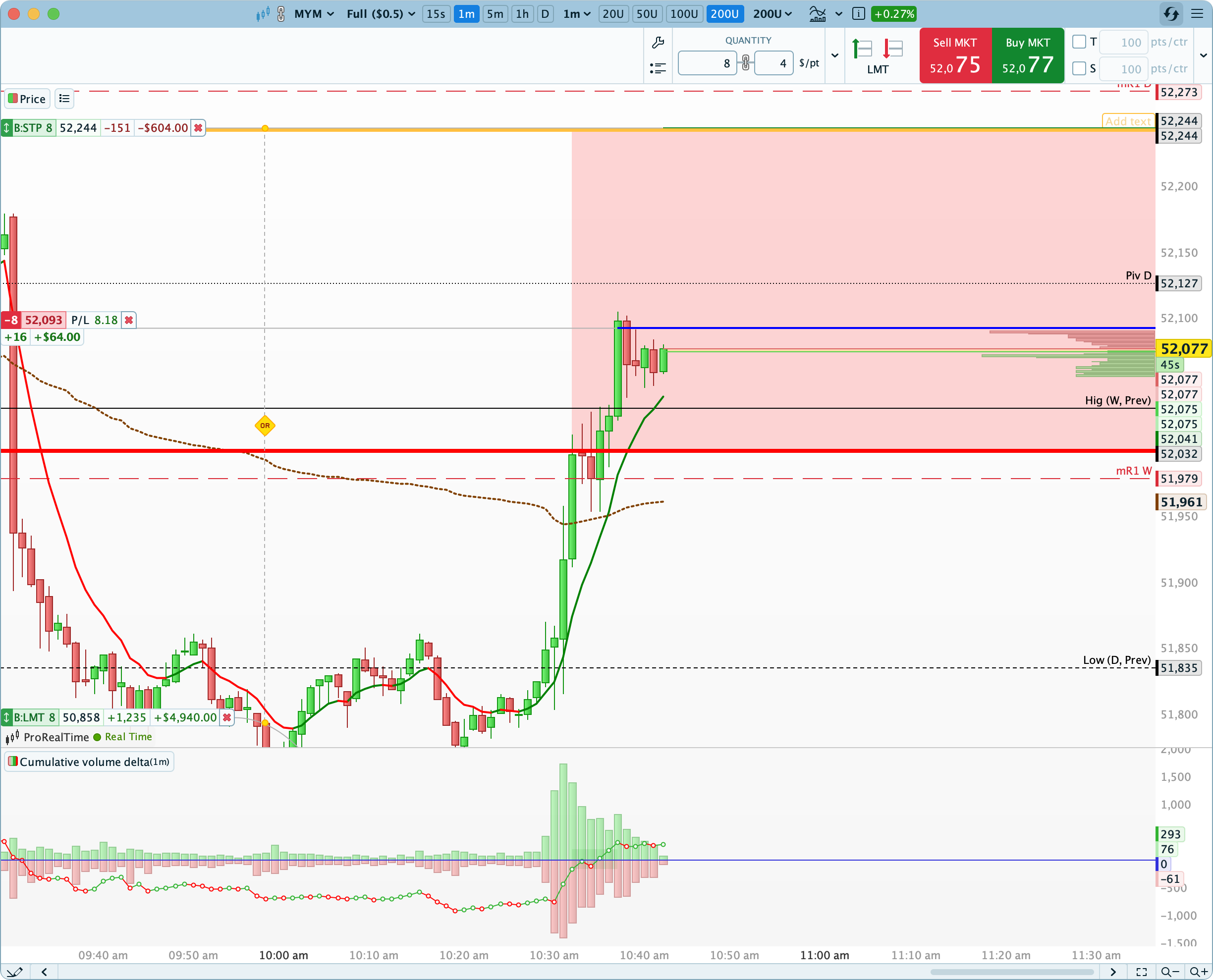Image resolution: width=1213 pixels, height=980 pixels.
Task: Select the 5m timeframe
Action: [495, 14]
